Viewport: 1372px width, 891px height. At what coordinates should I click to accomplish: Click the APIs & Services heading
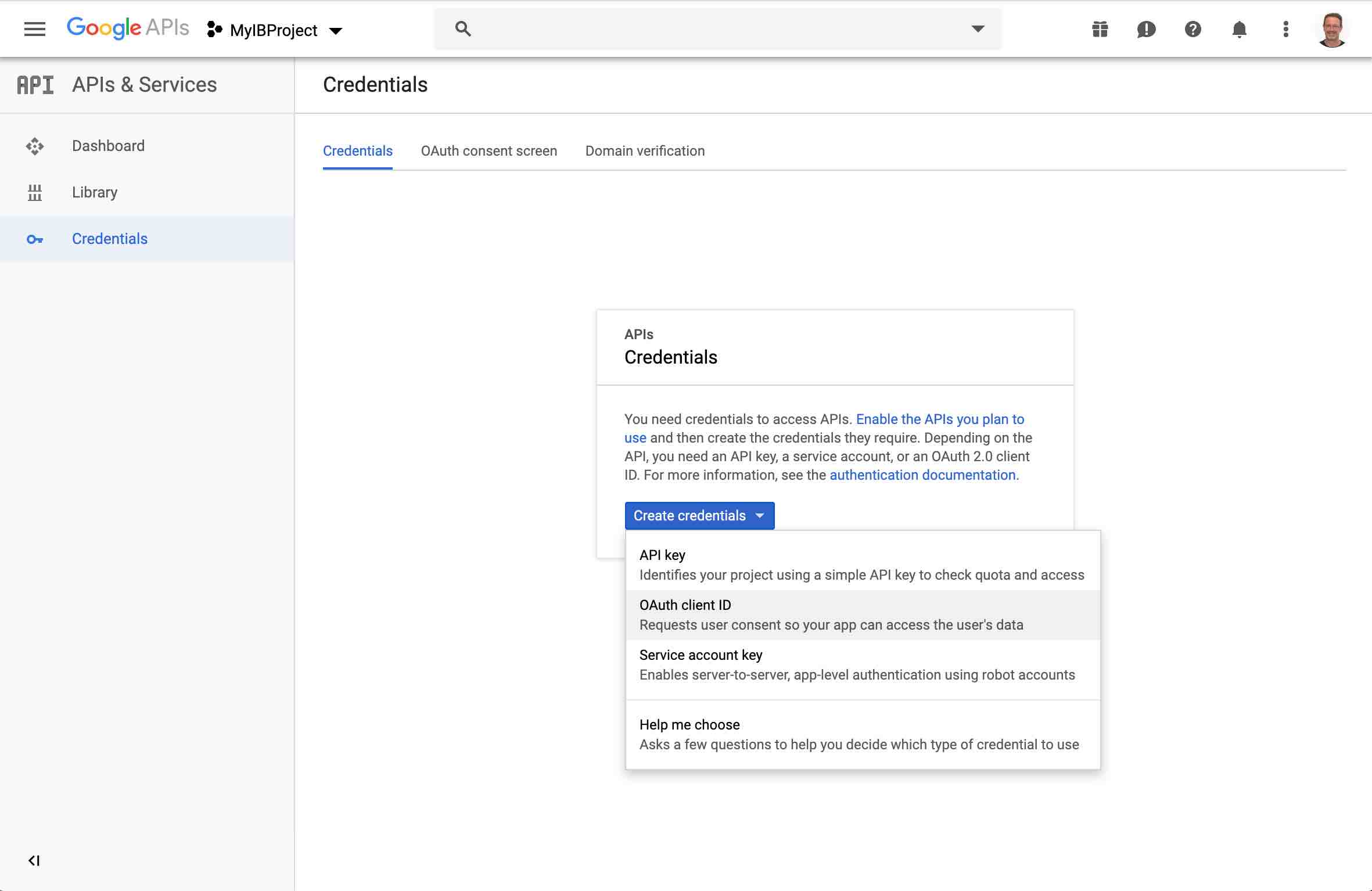145,85
